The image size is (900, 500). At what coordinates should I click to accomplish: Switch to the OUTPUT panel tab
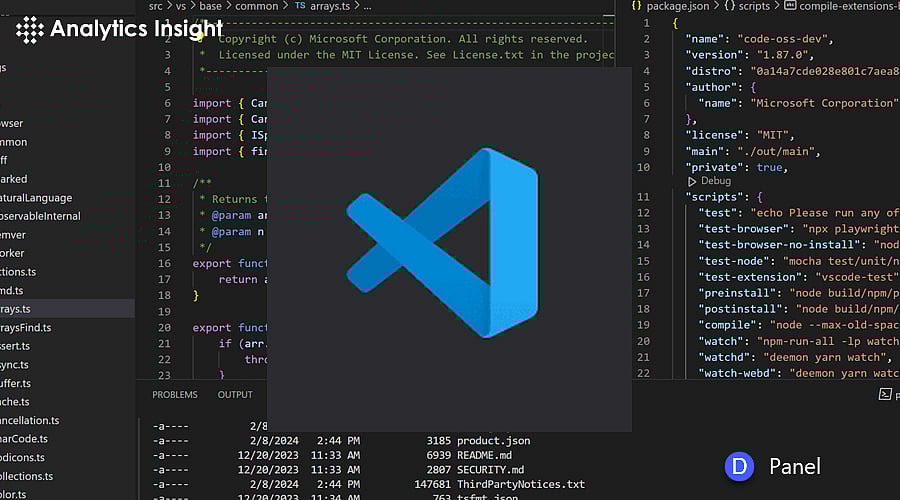point(235,395)
